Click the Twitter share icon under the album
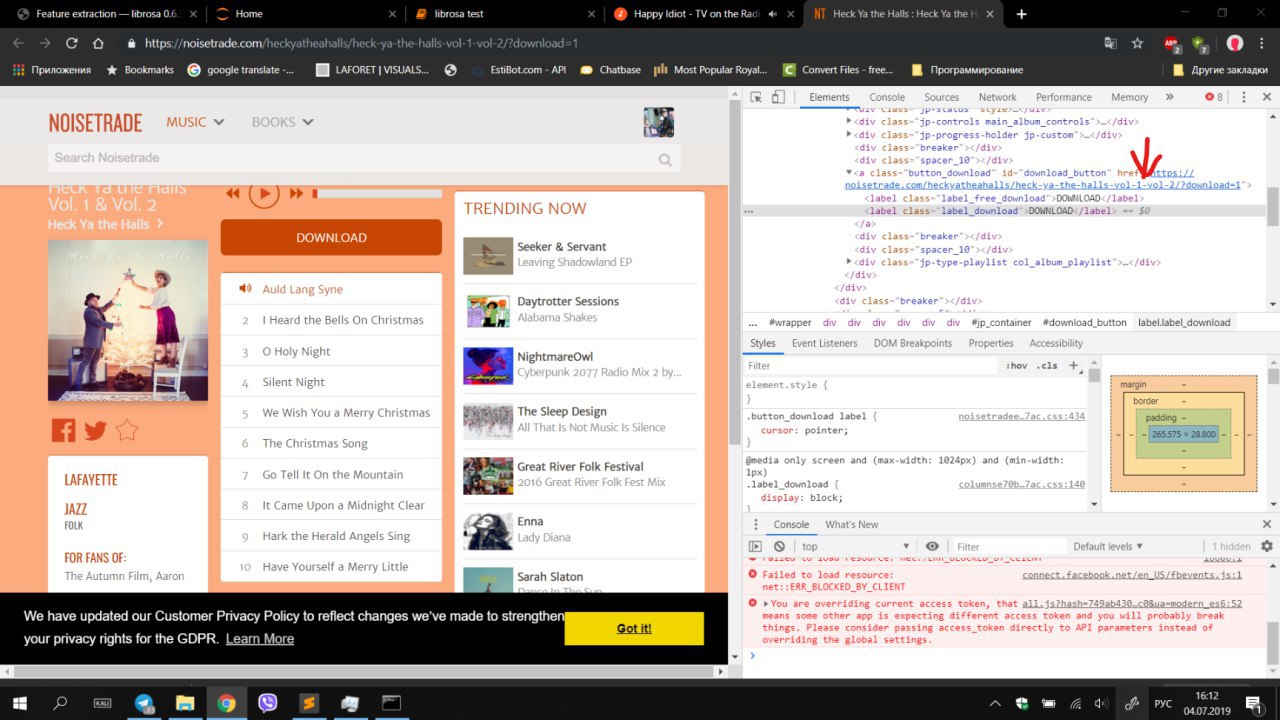1280x720 pixels. tap(95, 431)
